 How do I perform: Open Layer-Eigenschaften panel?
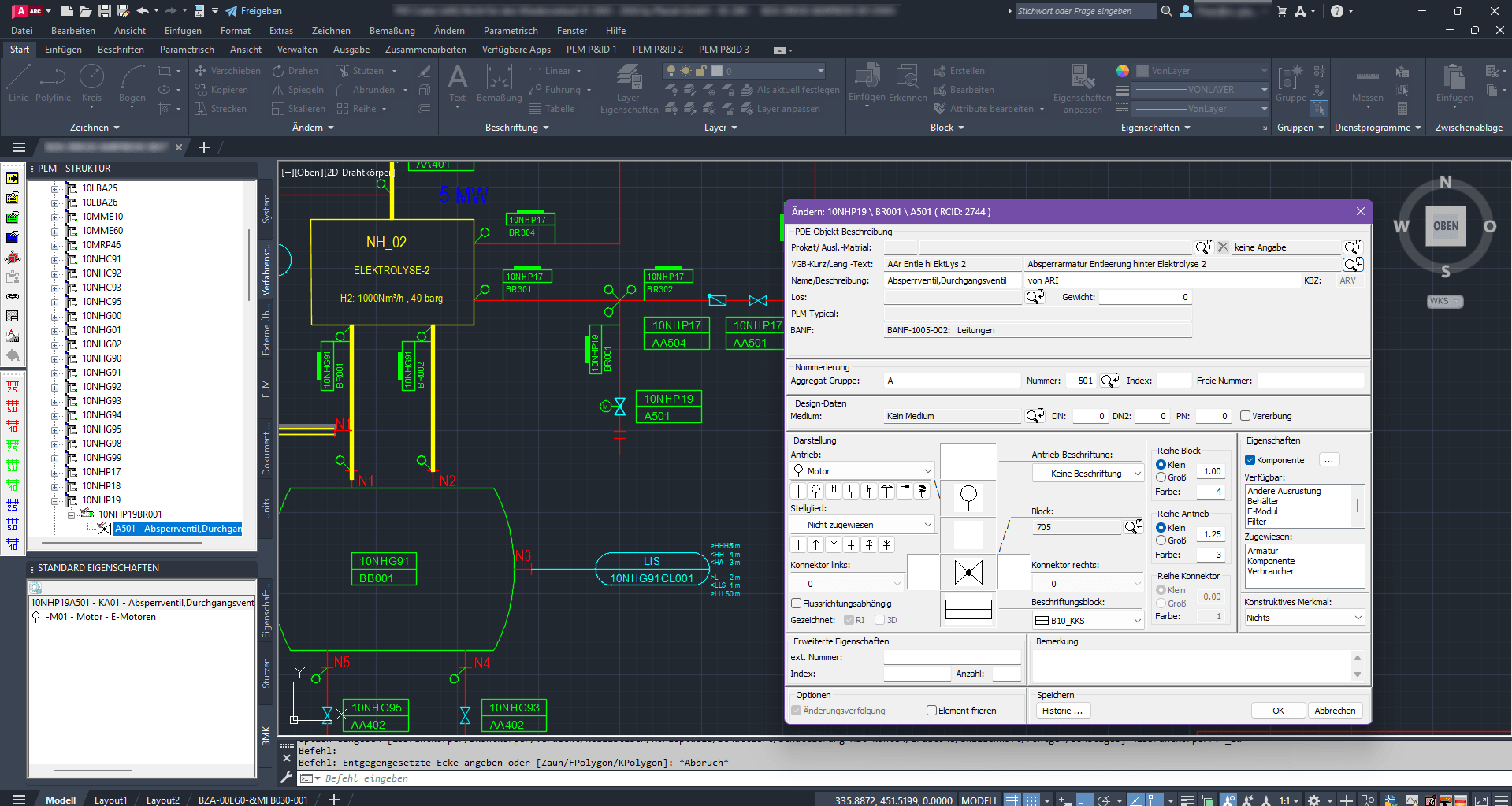pyautogui.click(x=629, y=89)
